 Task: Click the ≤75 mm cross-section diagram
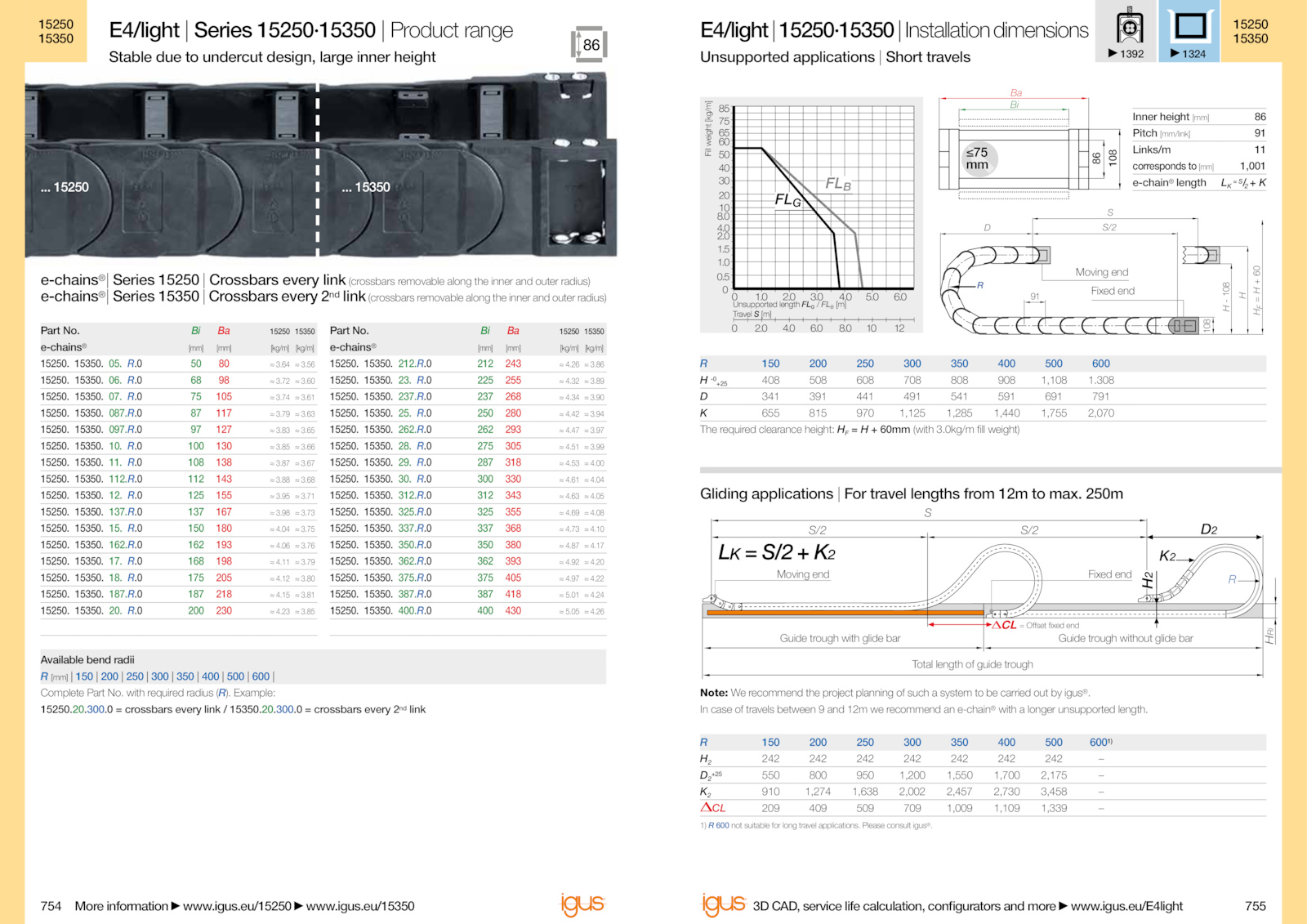(1029, 145)
